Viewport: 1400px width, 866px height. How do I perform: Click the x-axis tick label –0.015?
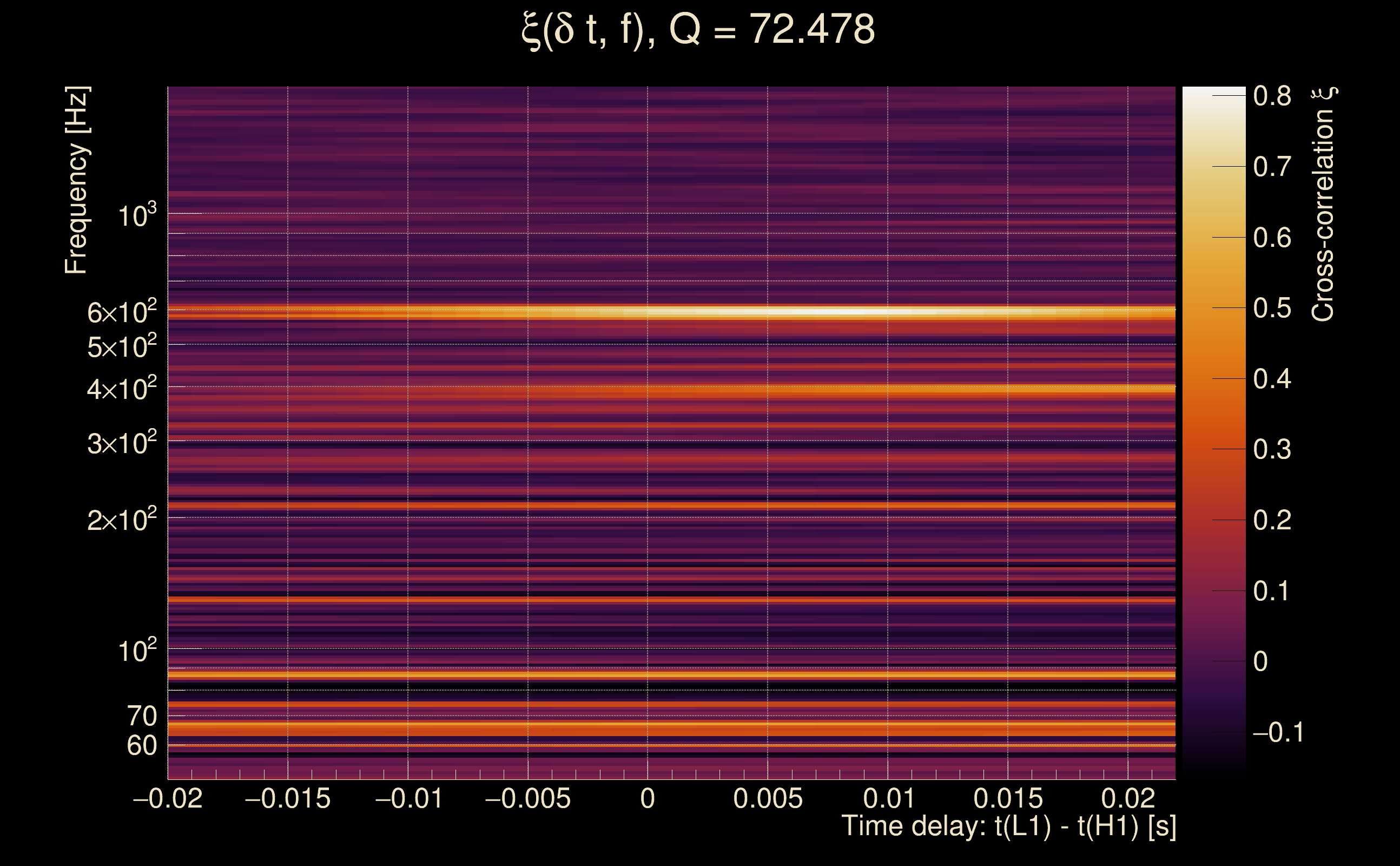tap(287, 799)
